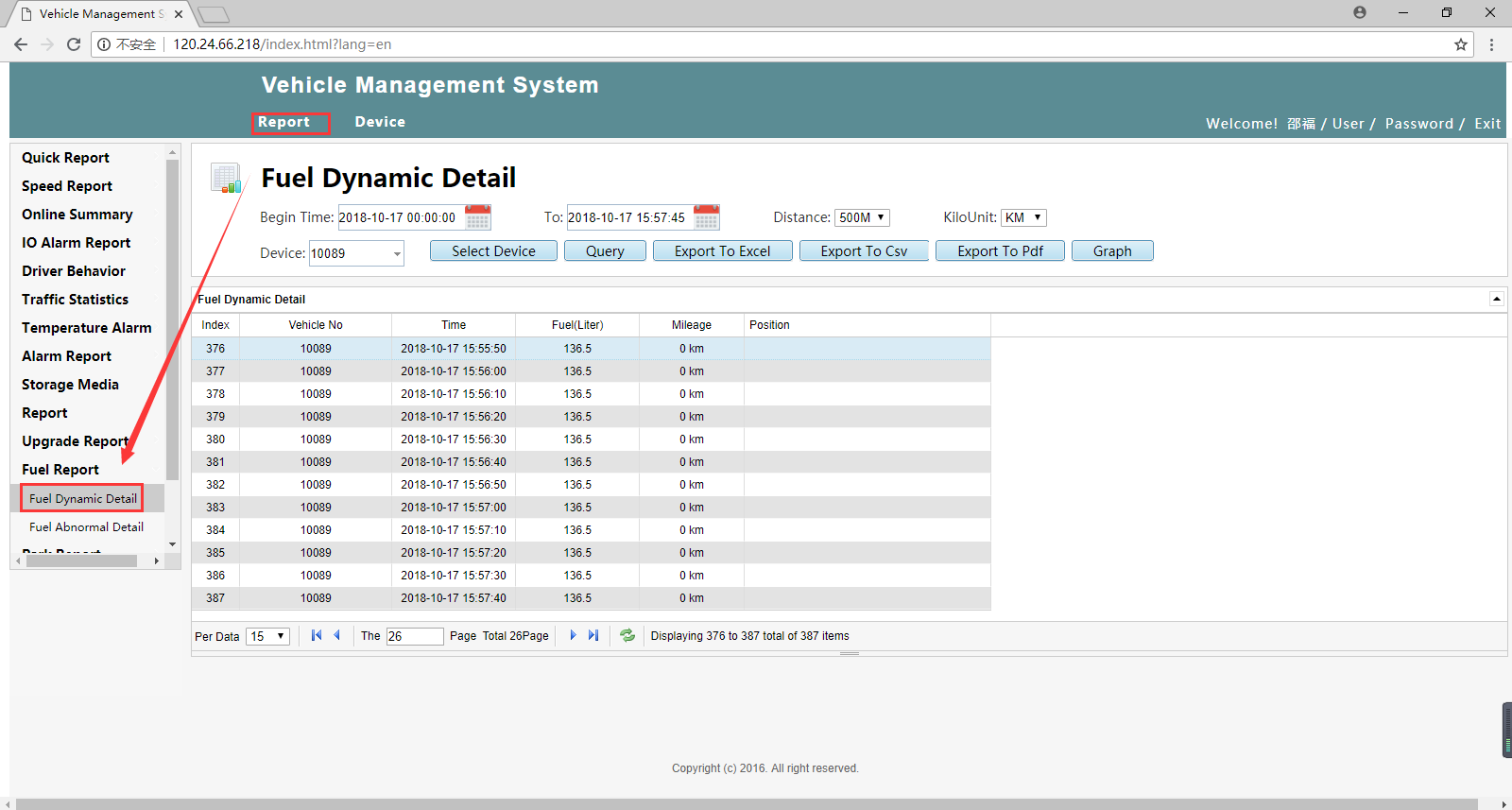Open the Begin Time calendar picker

pos(478,217)
